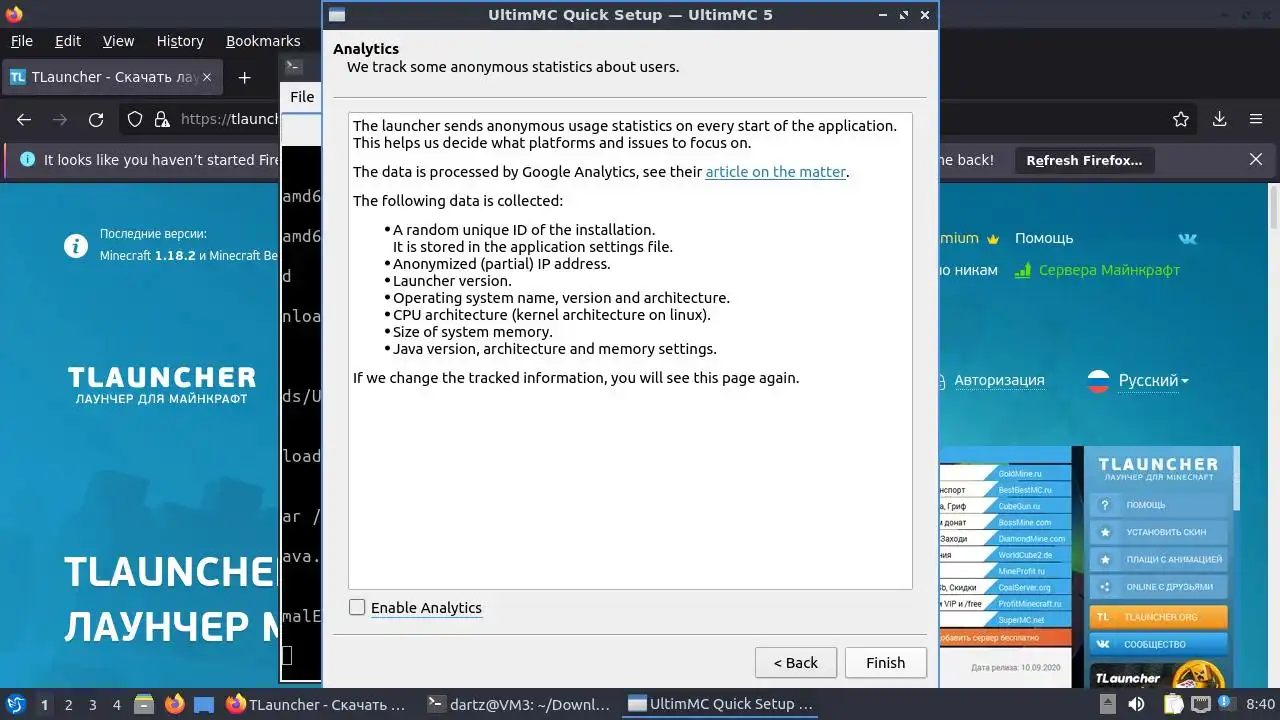The width and height of the screenshot is (1280, 720).
Task: Open terminal window File menu
Action: (x=302, y=97)
